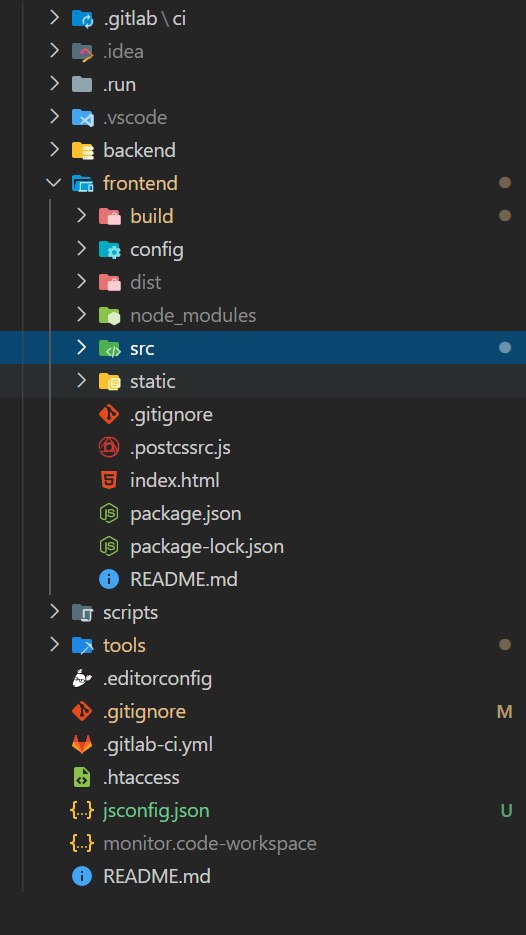This screenshot has height=935, width=526.
Task: Click the scripts folder icon
Action: coord(82,612)
